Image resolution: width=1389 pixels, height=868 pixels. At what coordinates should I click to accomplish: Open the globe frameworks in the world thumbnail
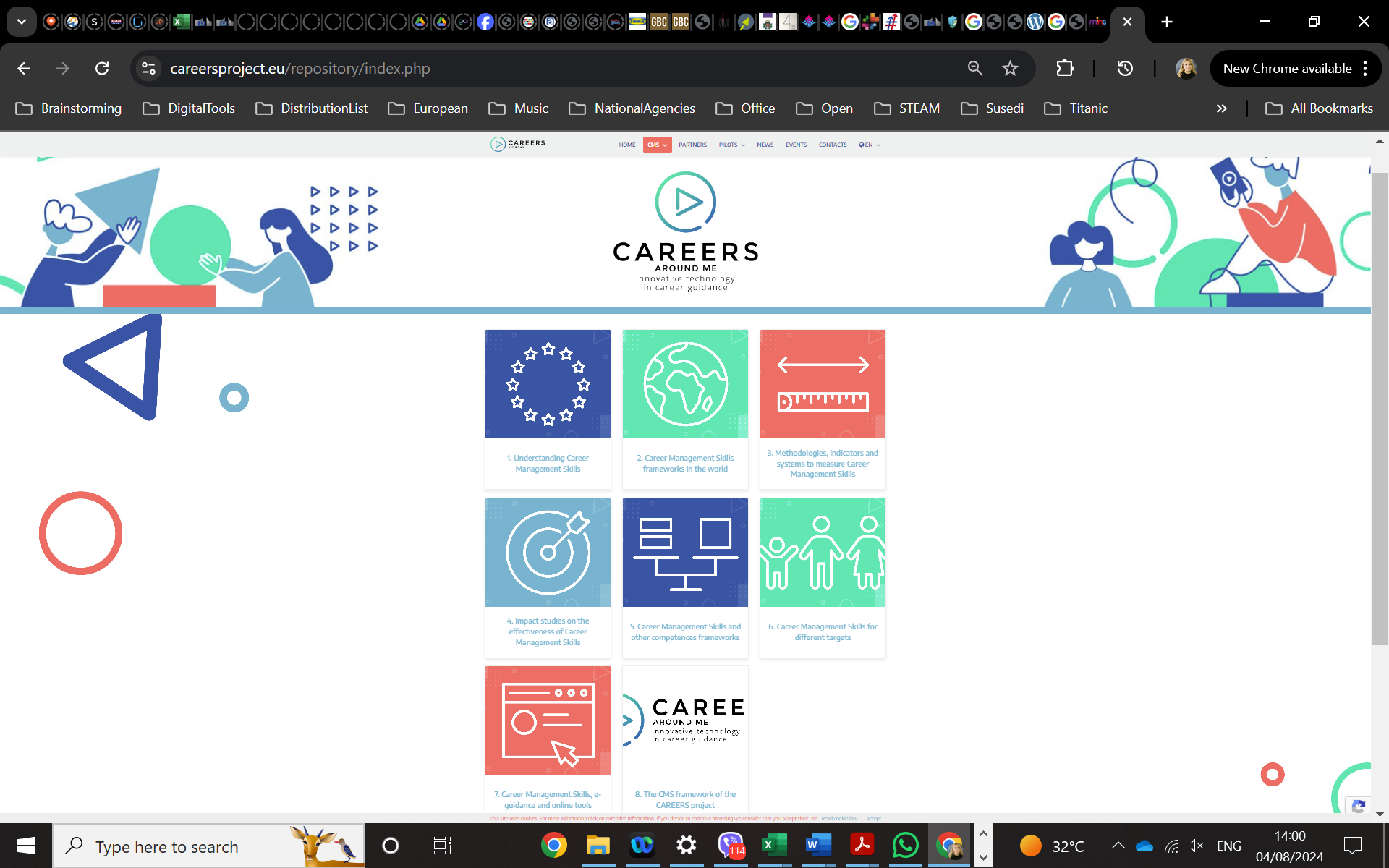point(685,384)
